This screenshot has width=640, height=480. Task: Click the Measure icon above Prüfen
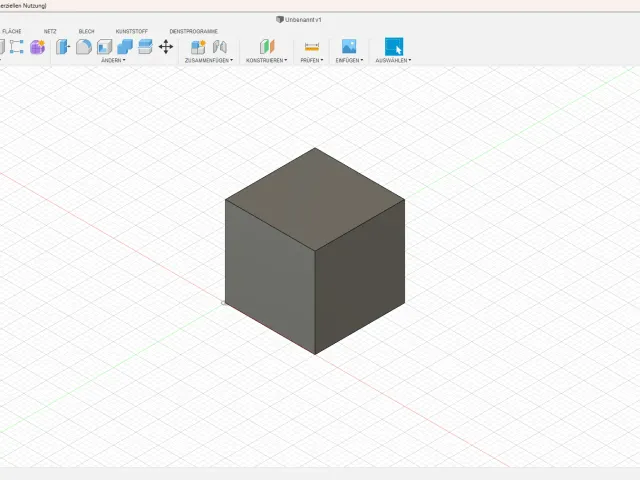point(311,47)
